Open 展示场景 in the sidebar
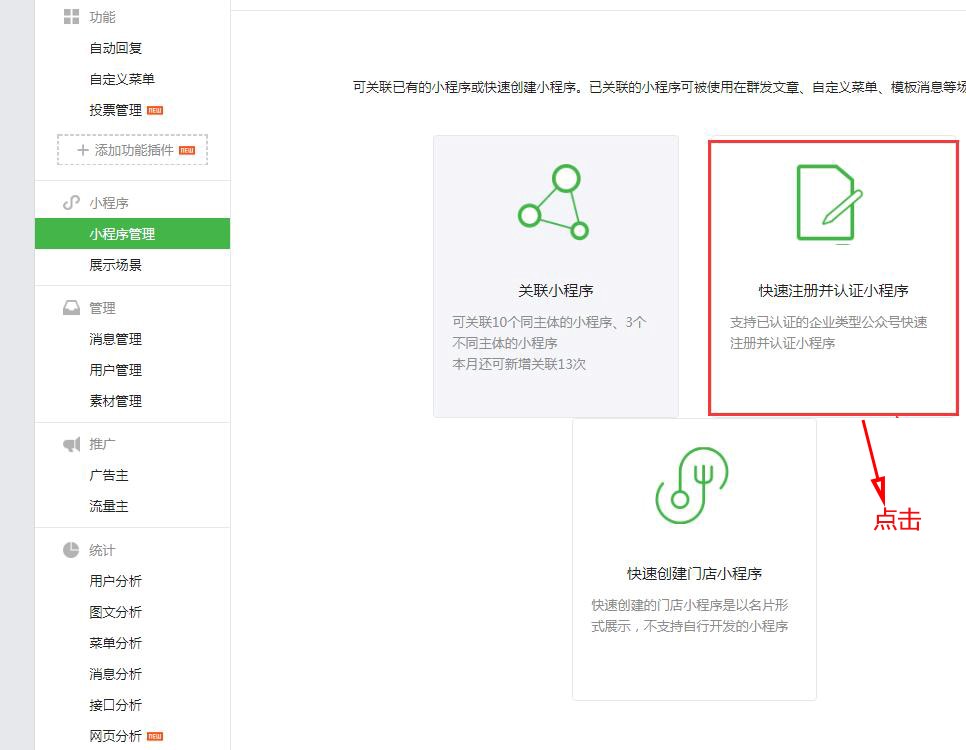Screen dimensions: 966x750 (115, 265)
